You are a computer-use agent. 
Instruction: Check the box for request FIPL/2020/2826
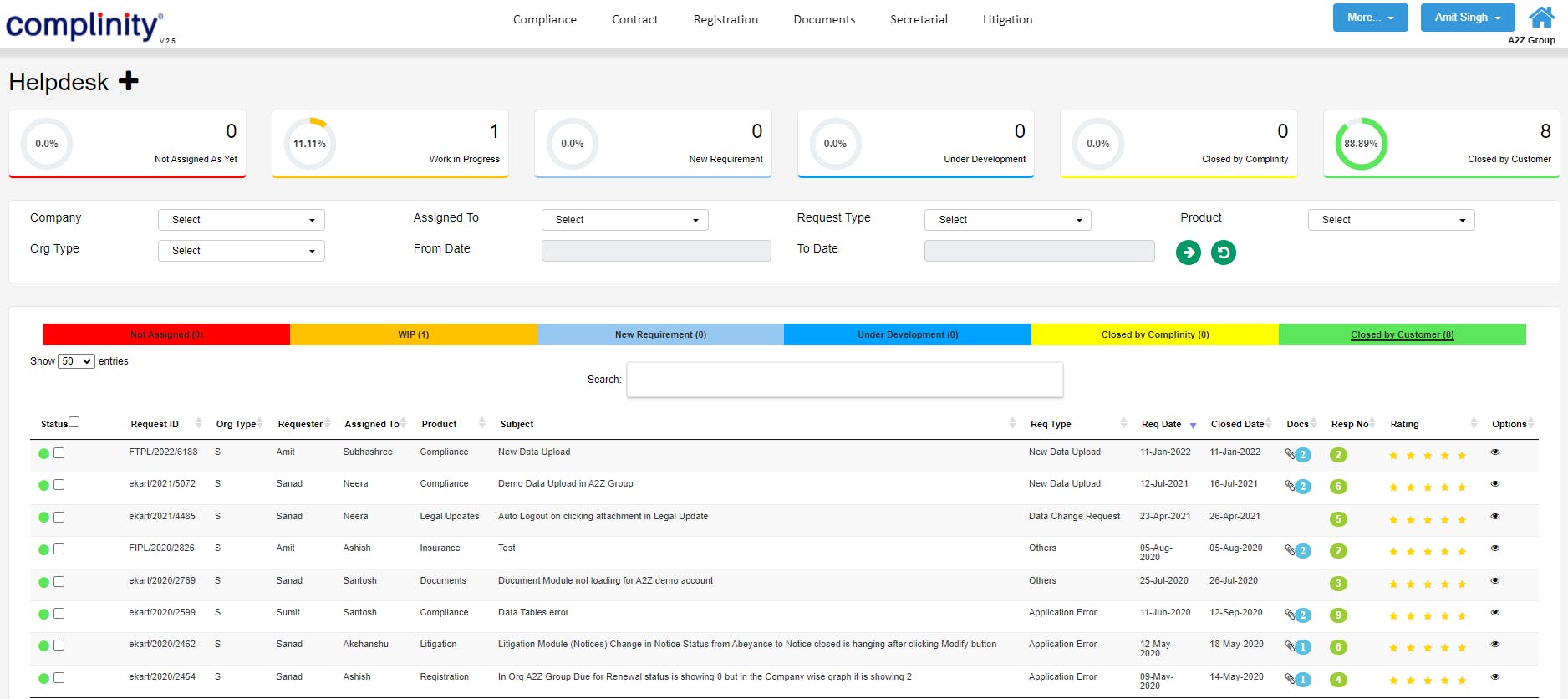tap(59, 549)
